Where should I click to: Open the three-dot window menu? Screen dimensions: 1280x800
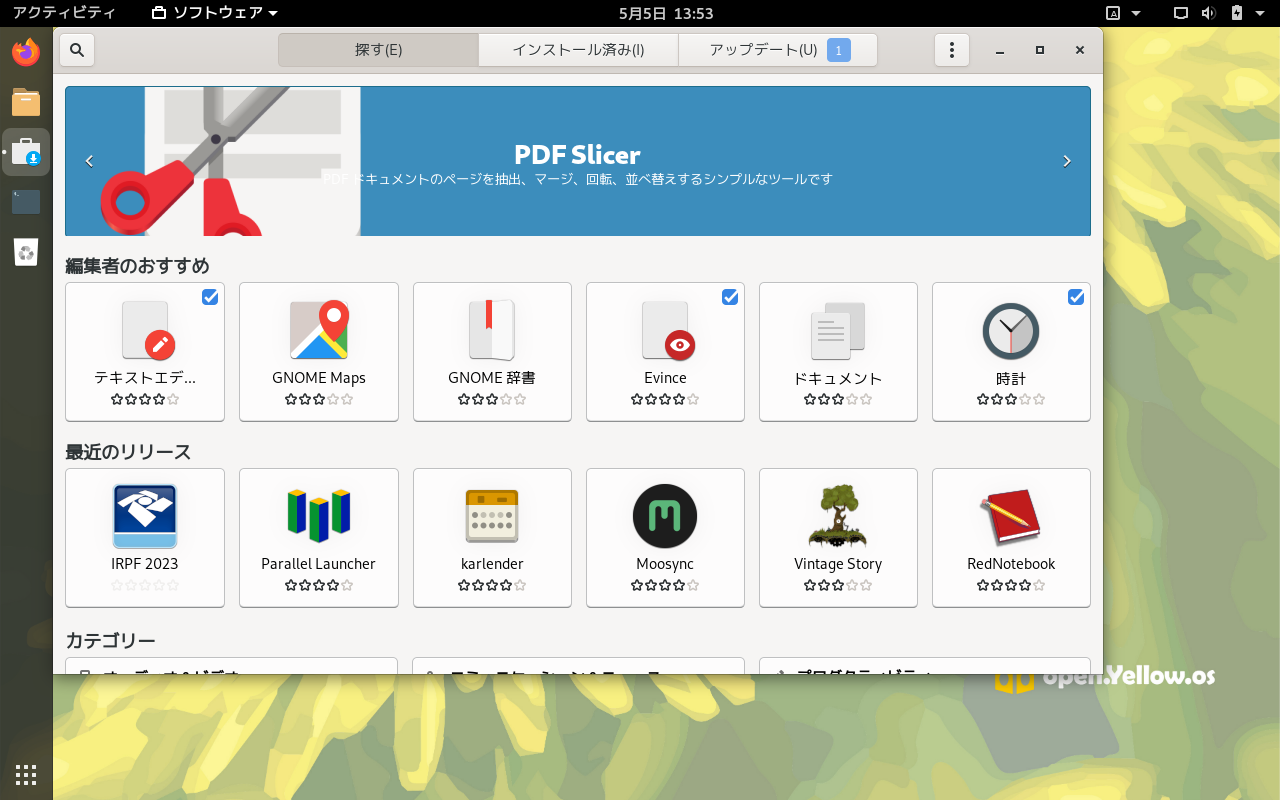(x=952, y=50)
